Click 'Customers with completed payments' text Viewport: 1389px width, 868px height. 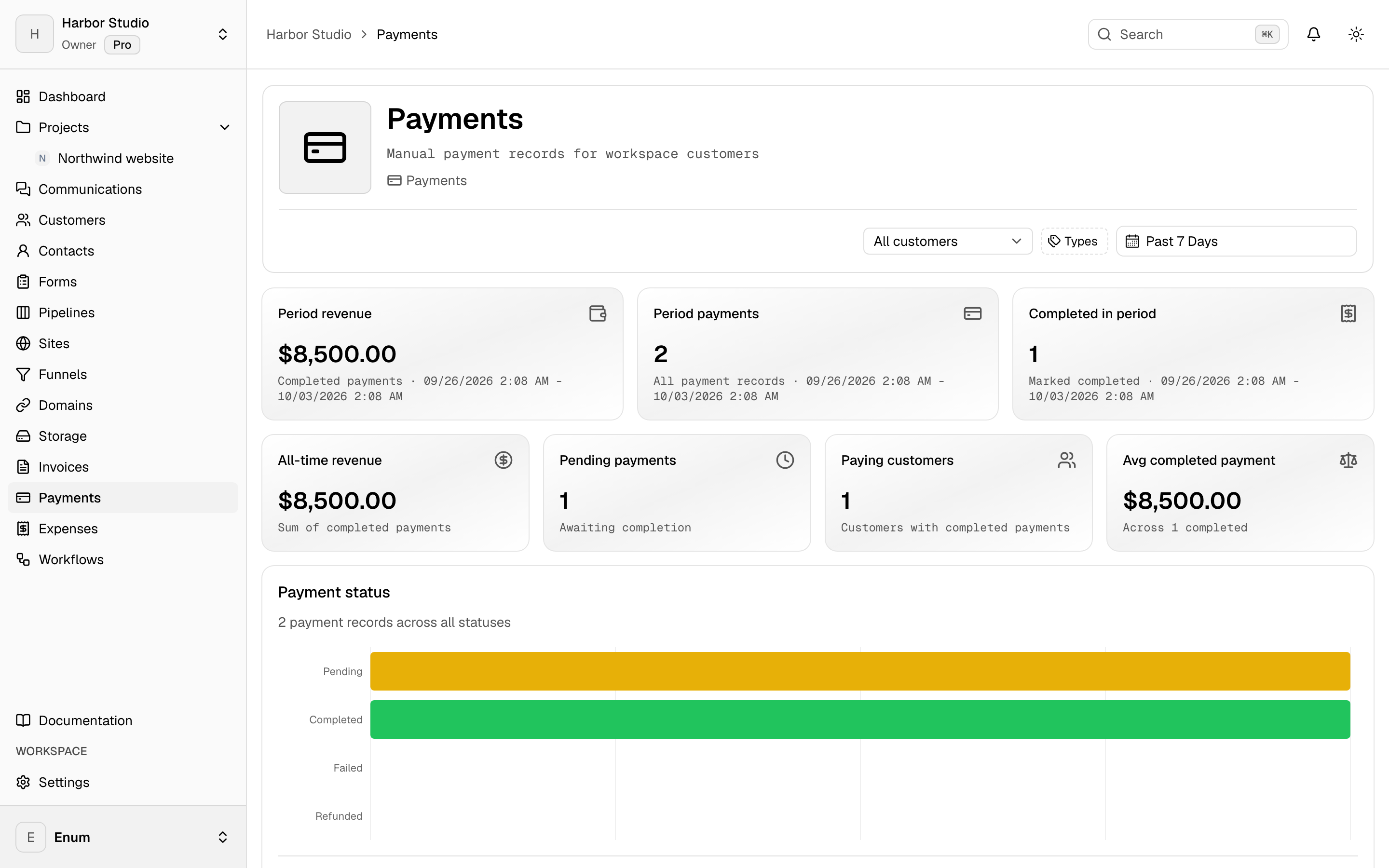(955, 528)
